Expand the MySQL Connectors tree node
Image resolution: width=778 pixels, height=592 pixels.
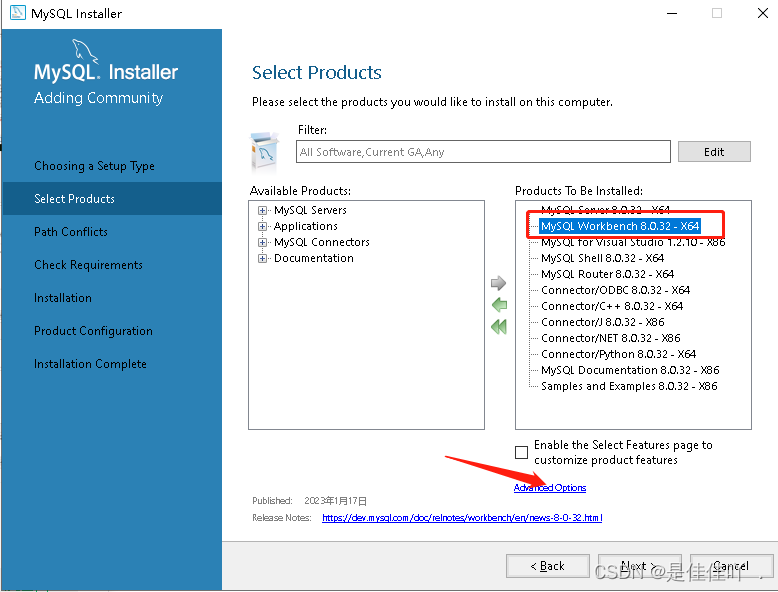262,242
